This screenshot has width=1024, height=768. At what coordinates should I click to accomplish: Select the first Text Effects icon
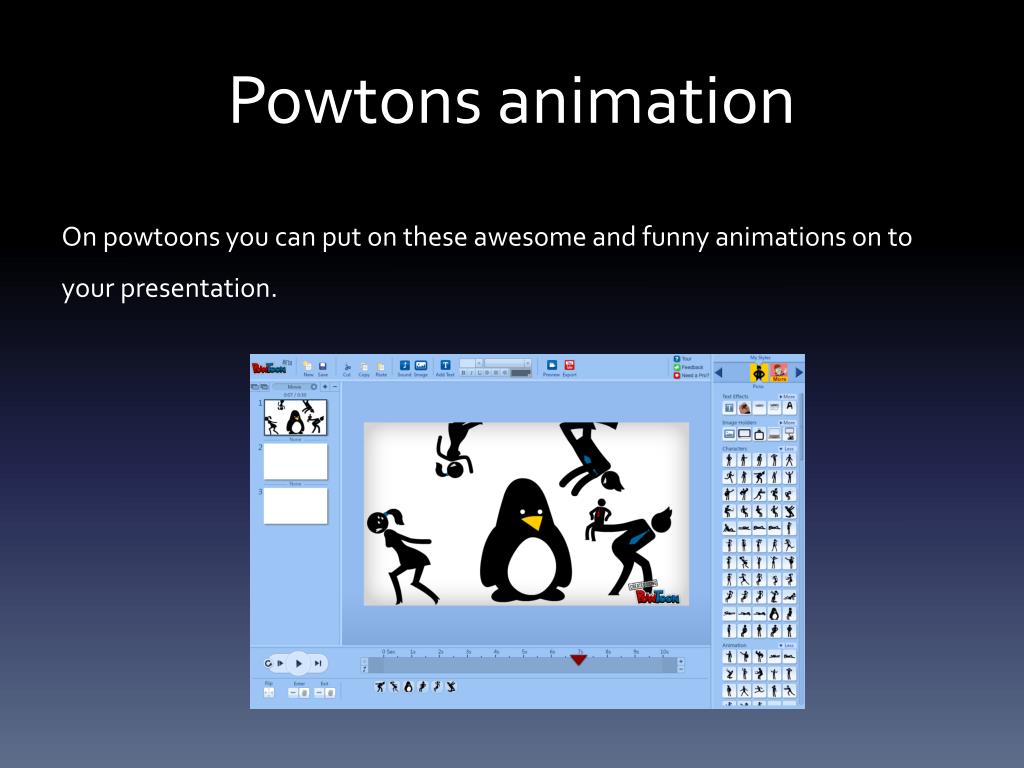pos(729,408)
